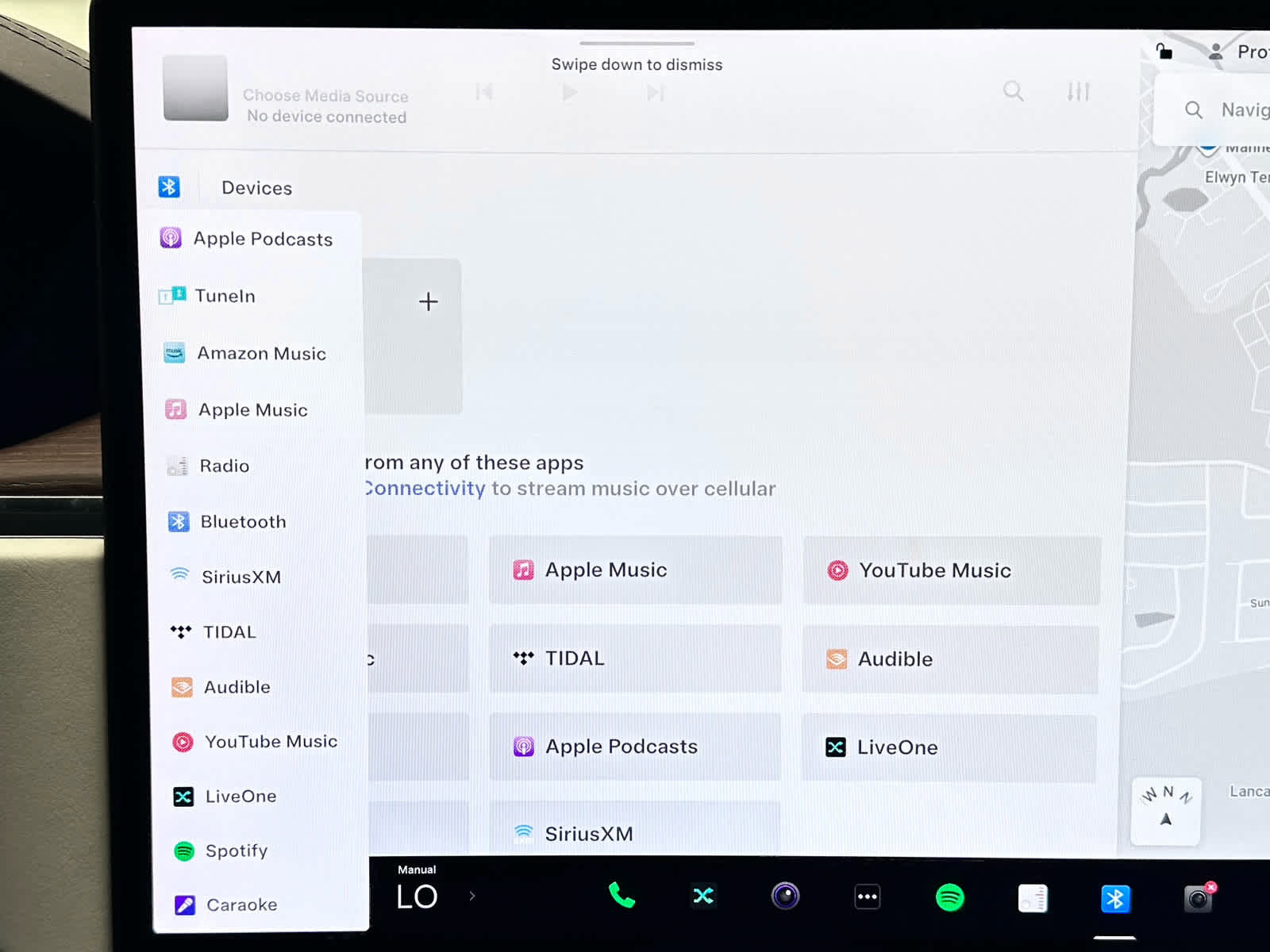Select TuneIn from the source list
The image size is (1270, 952).
click(225, 296)
